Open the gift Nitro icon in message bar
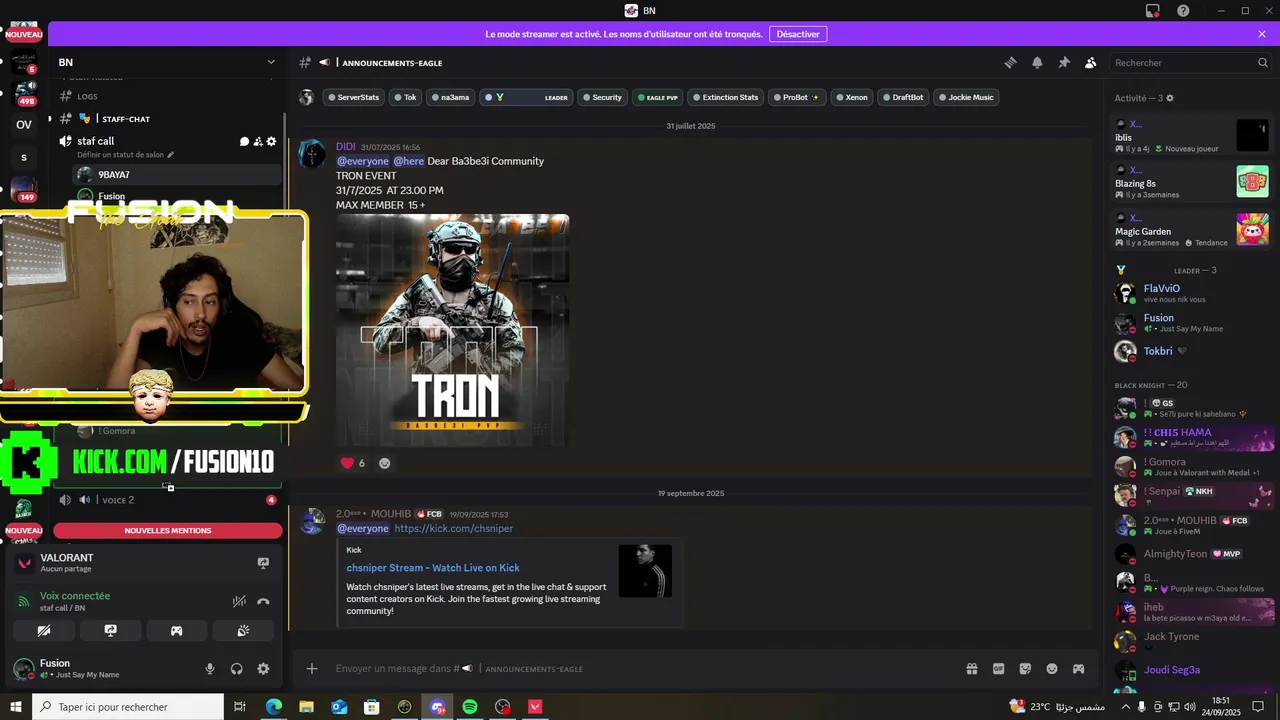This screenshot has width=1280, height=720. coord(971,669)
